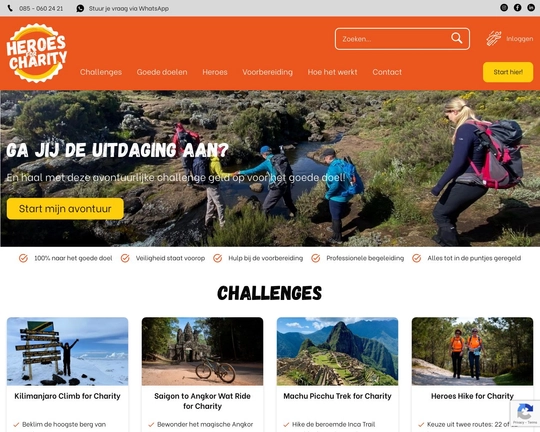Click the Instagram icon in top bar
This screenshot has width=540, height=432.
[504, 8]
